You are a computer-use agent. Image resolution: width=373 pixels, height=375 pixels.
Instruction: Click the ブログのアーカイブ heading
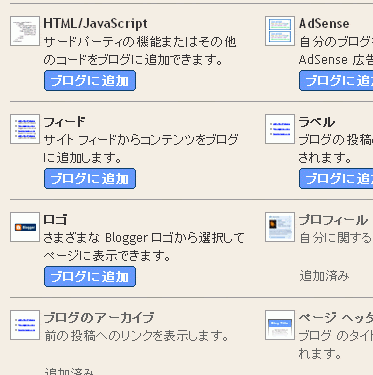[99, 318]
